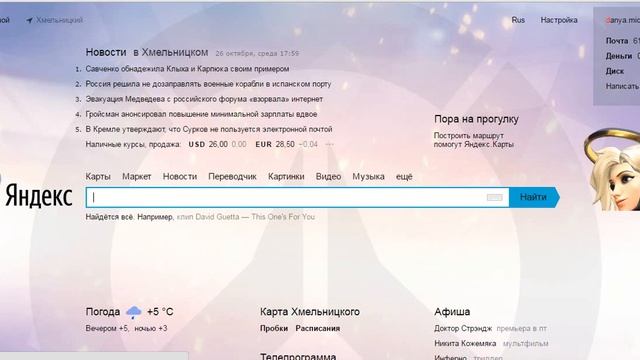Click Построить маршрут помогут Яндекс.Карты
This screenshot has width=640, height=360.
pos(473,140)
